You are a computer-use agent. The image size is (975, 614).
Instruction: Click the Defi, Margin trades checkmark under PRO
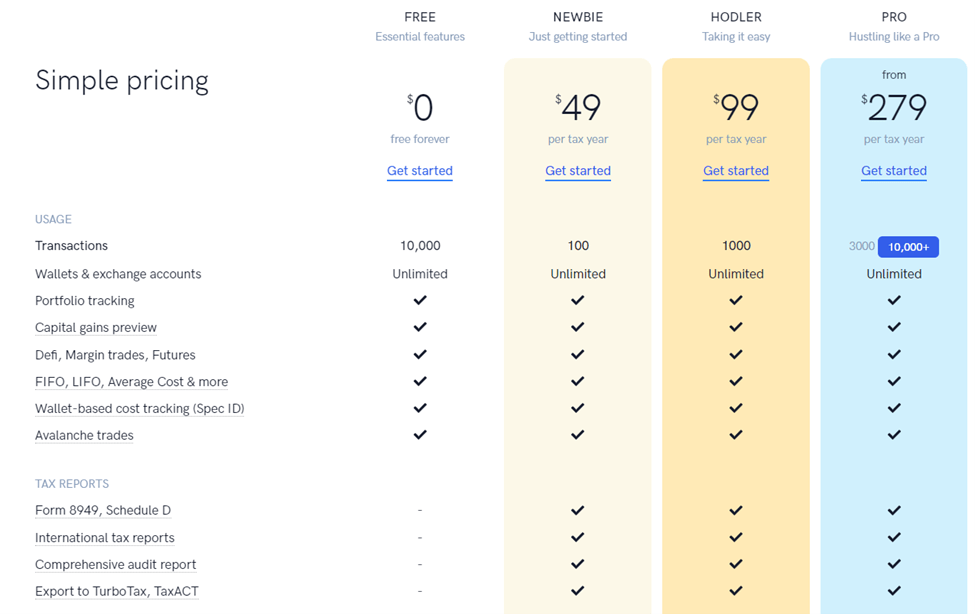click(x=894, y=354)
